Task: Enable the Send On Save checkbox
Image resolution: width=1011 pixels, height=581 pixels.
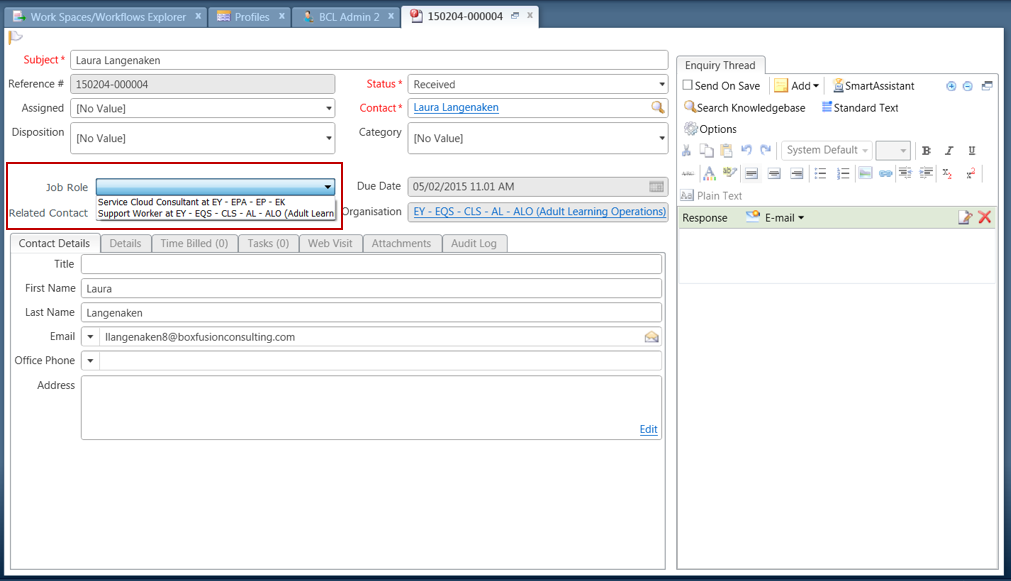Action: point(688,85)
